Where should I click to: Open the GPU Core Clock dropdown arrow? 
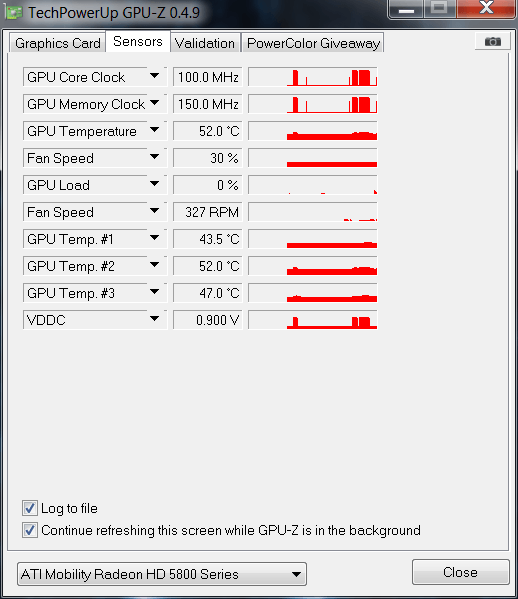155,76
